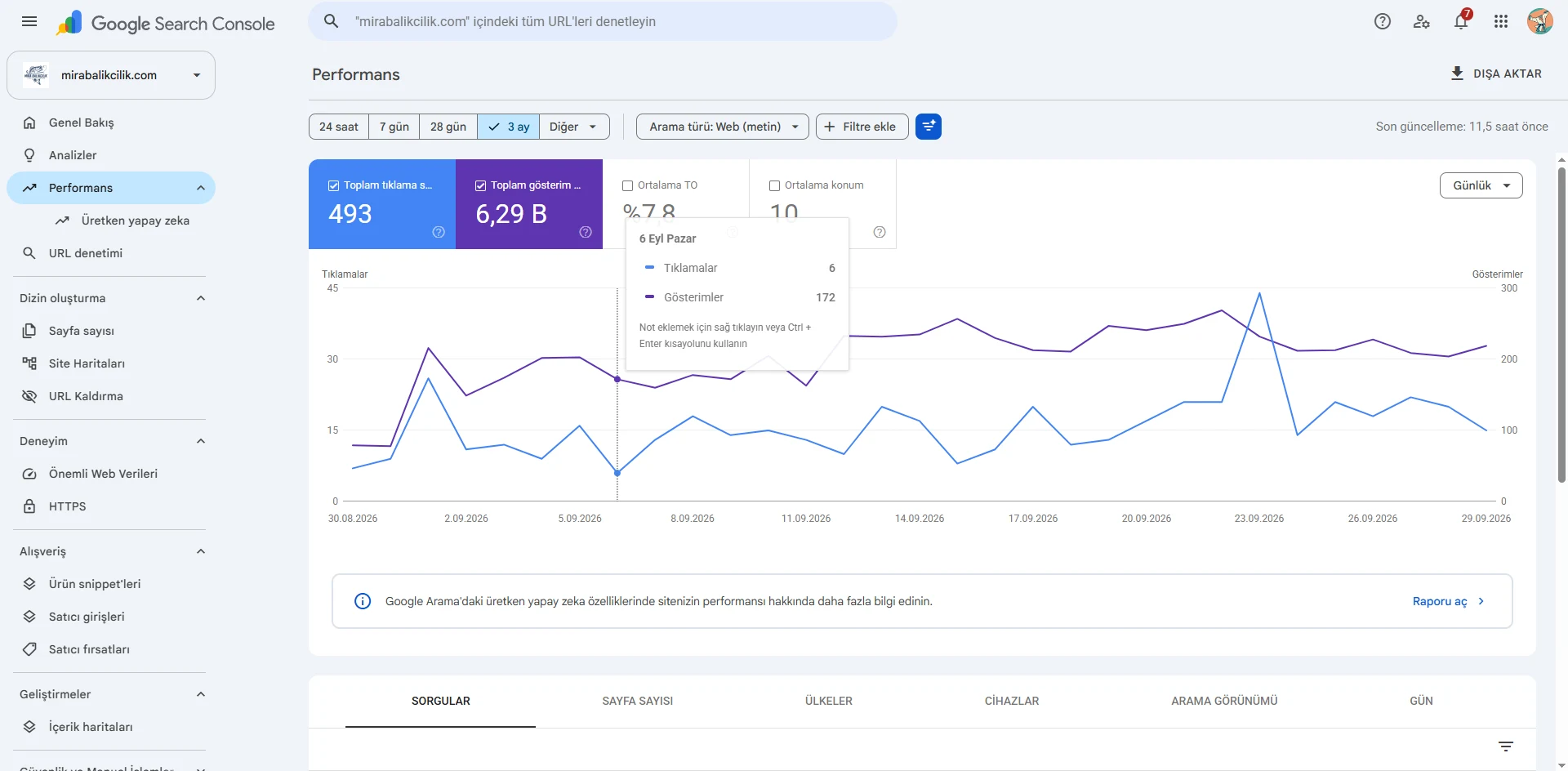Select the 24 saat date range button
The height and width of the screenshot is (771, 1568).
click(x=339, y=127)
